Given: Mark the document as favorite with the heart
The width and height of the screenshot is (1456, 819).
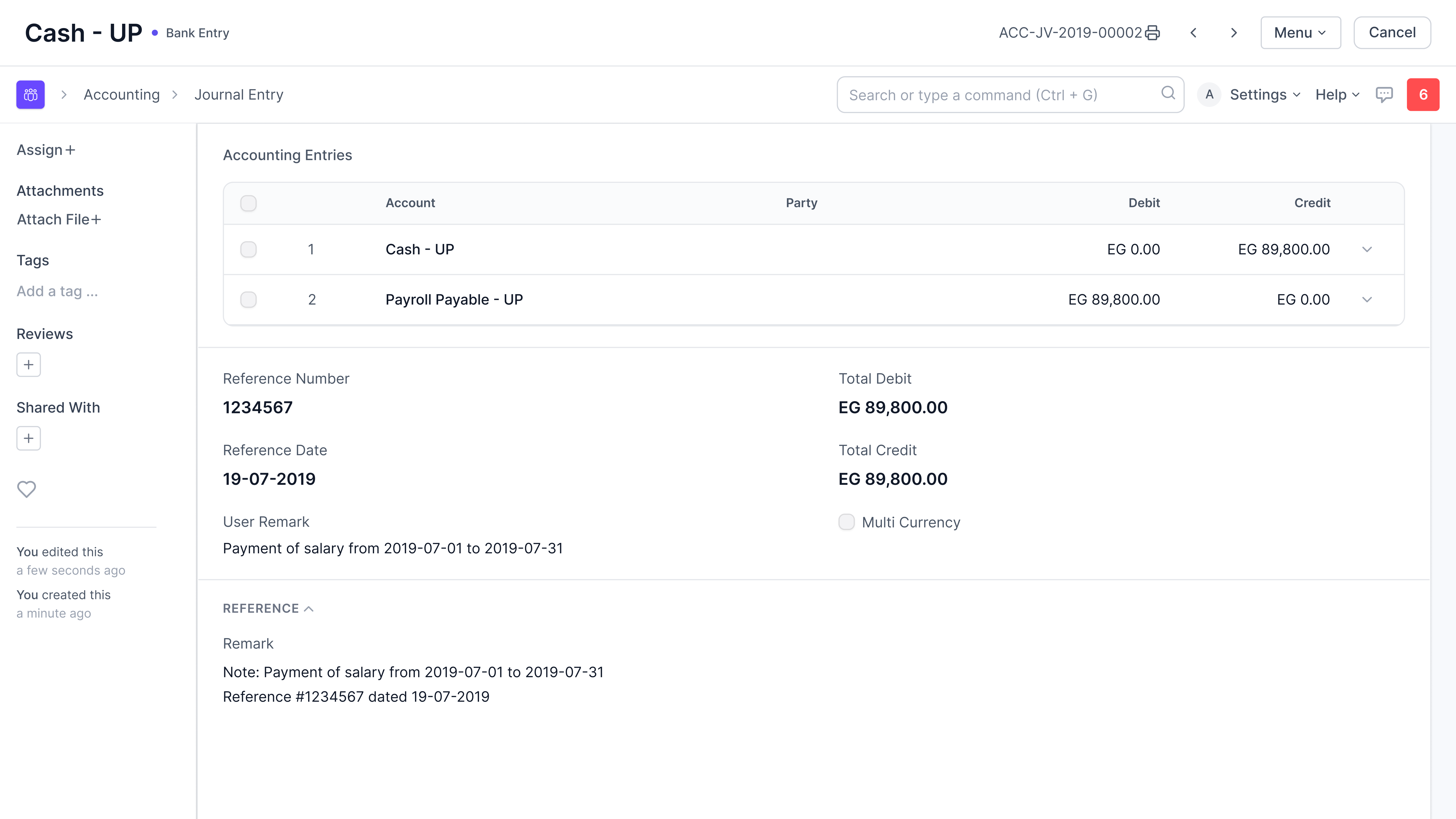Looking at the screenshot, I should coord(26,489).
